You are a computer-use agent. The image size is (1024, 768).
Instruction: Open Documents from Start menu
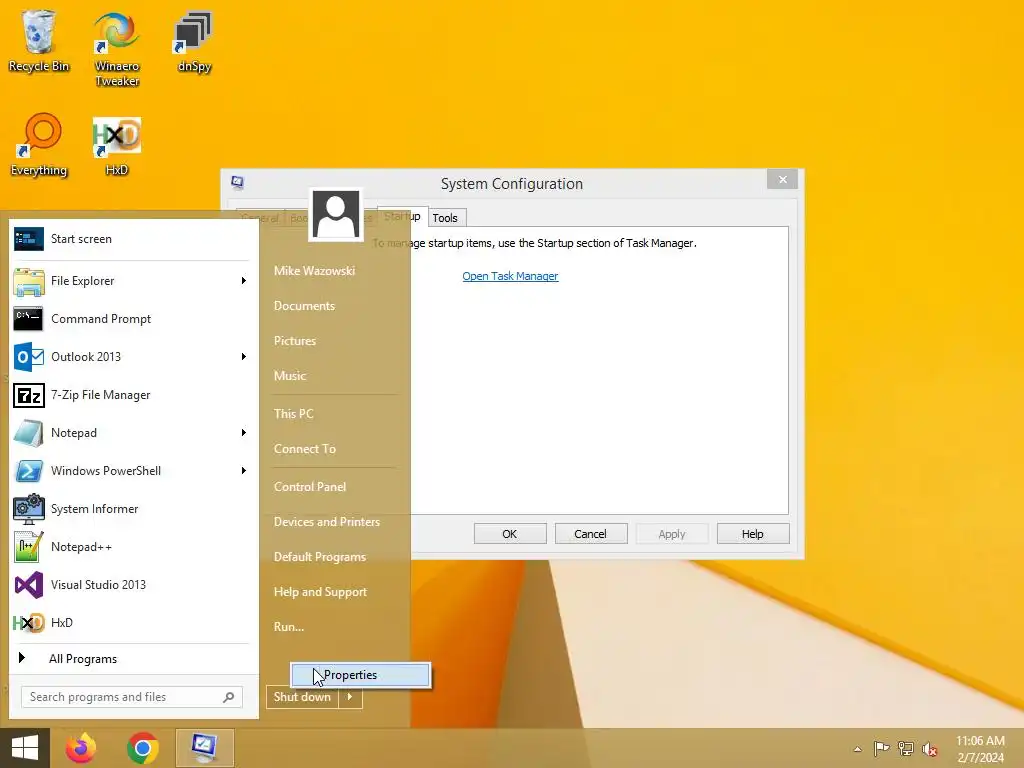(304, 306)
